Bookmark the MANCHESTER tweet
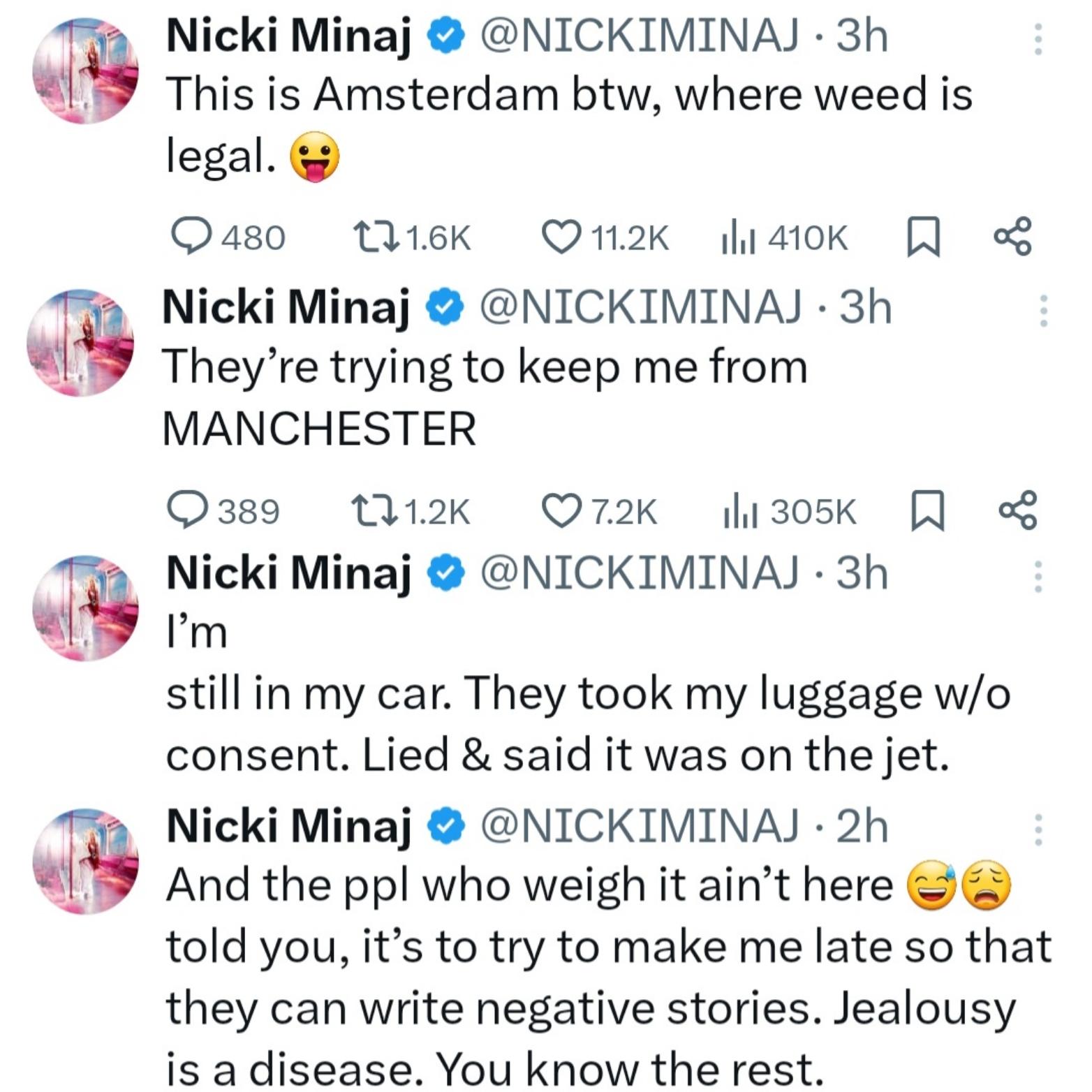1092x1092 pixels. (929, 510)
